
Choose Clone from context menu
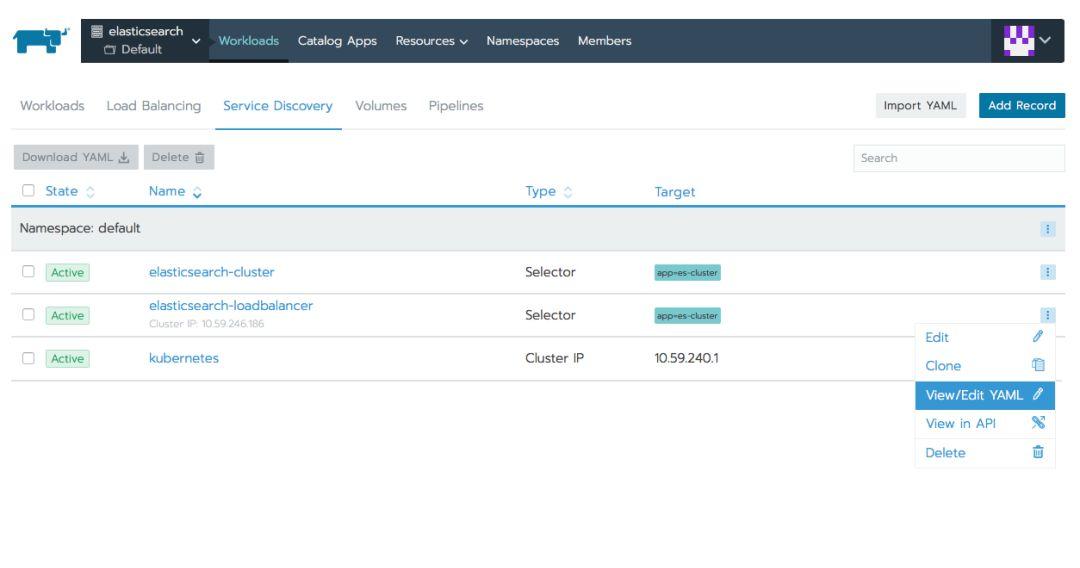tap(985, 366)
